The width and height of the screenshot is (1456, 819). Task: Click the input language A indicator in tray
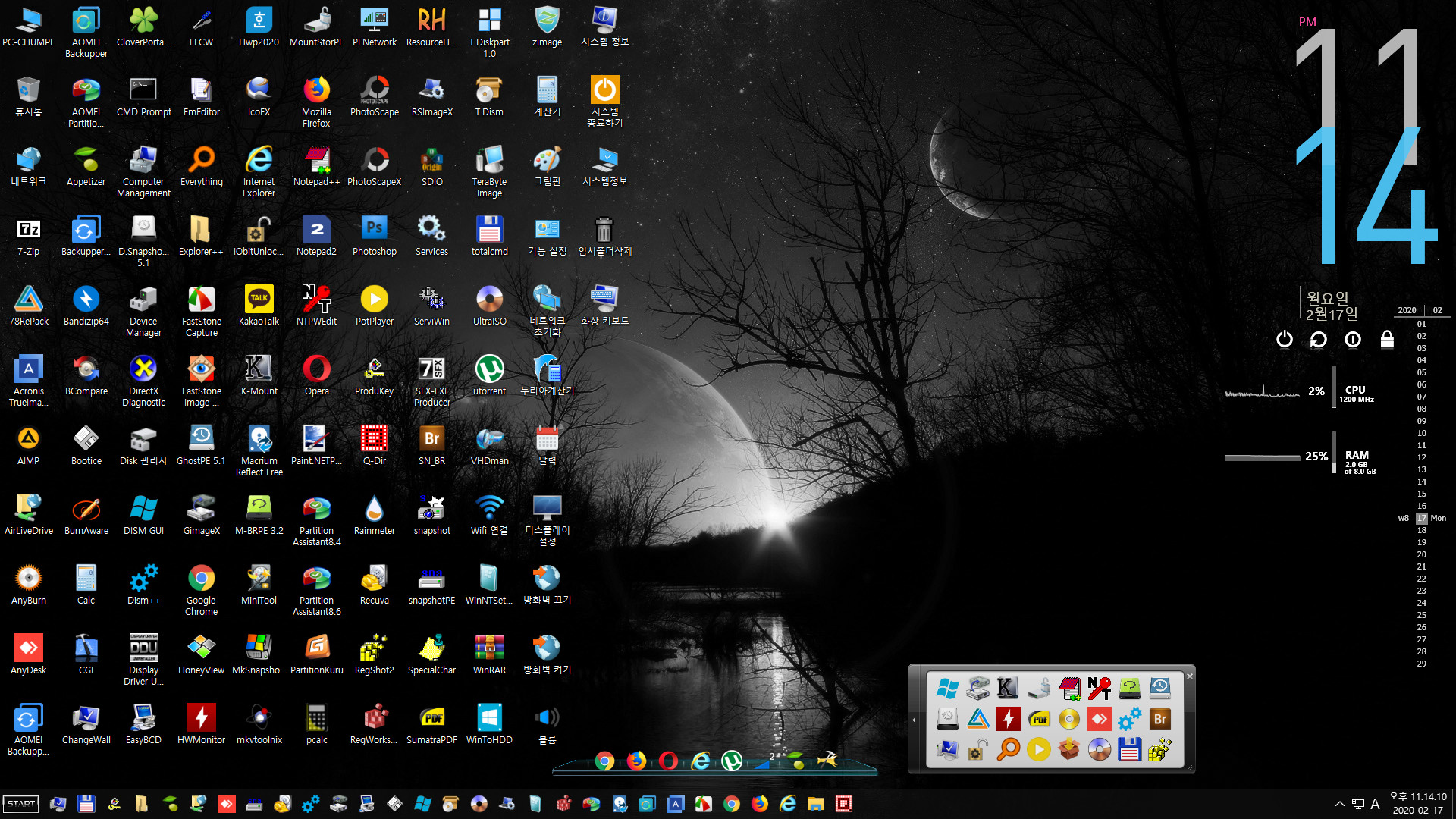[1375, 804]
